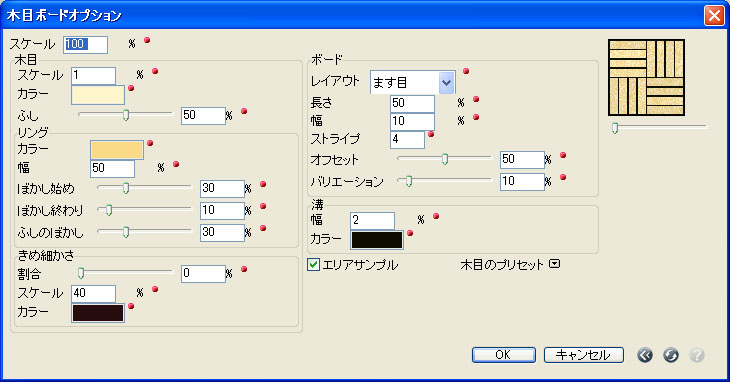Click the red dot beside 溝 カラー swatch

pos(410,233)
